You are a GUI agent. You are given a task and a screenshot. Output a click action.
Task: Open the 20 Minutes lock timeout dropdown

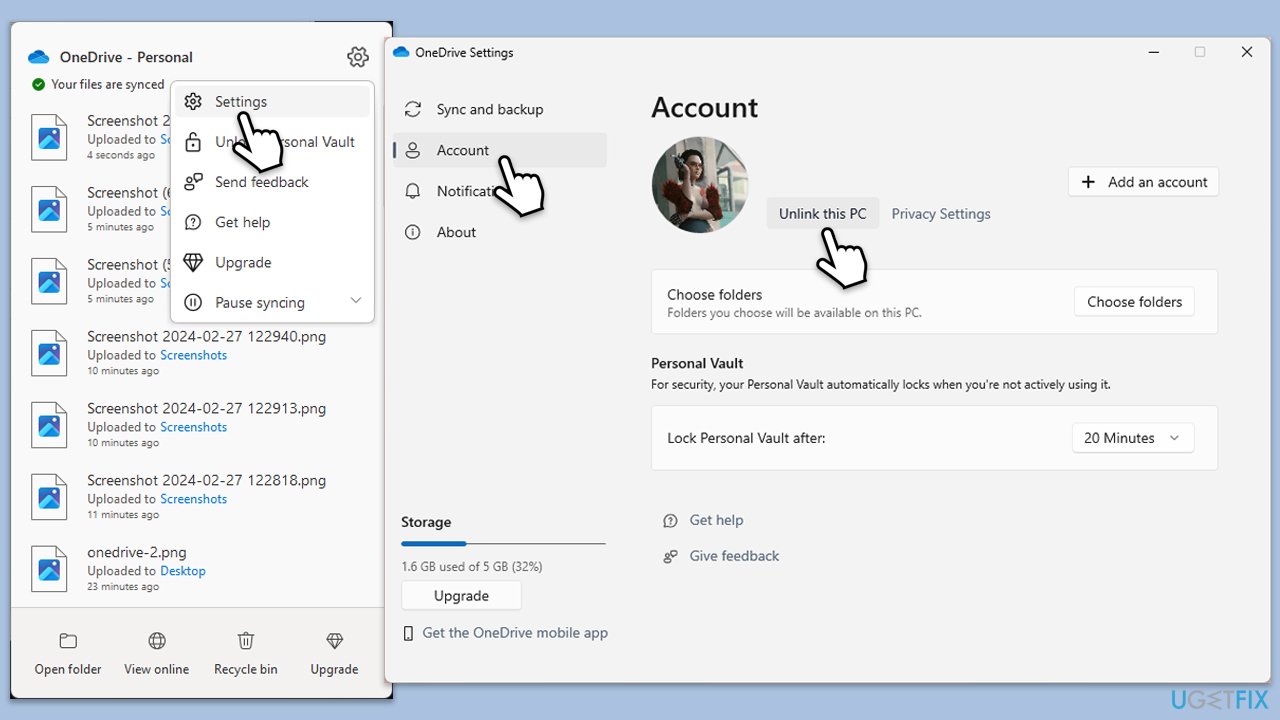1132,438
